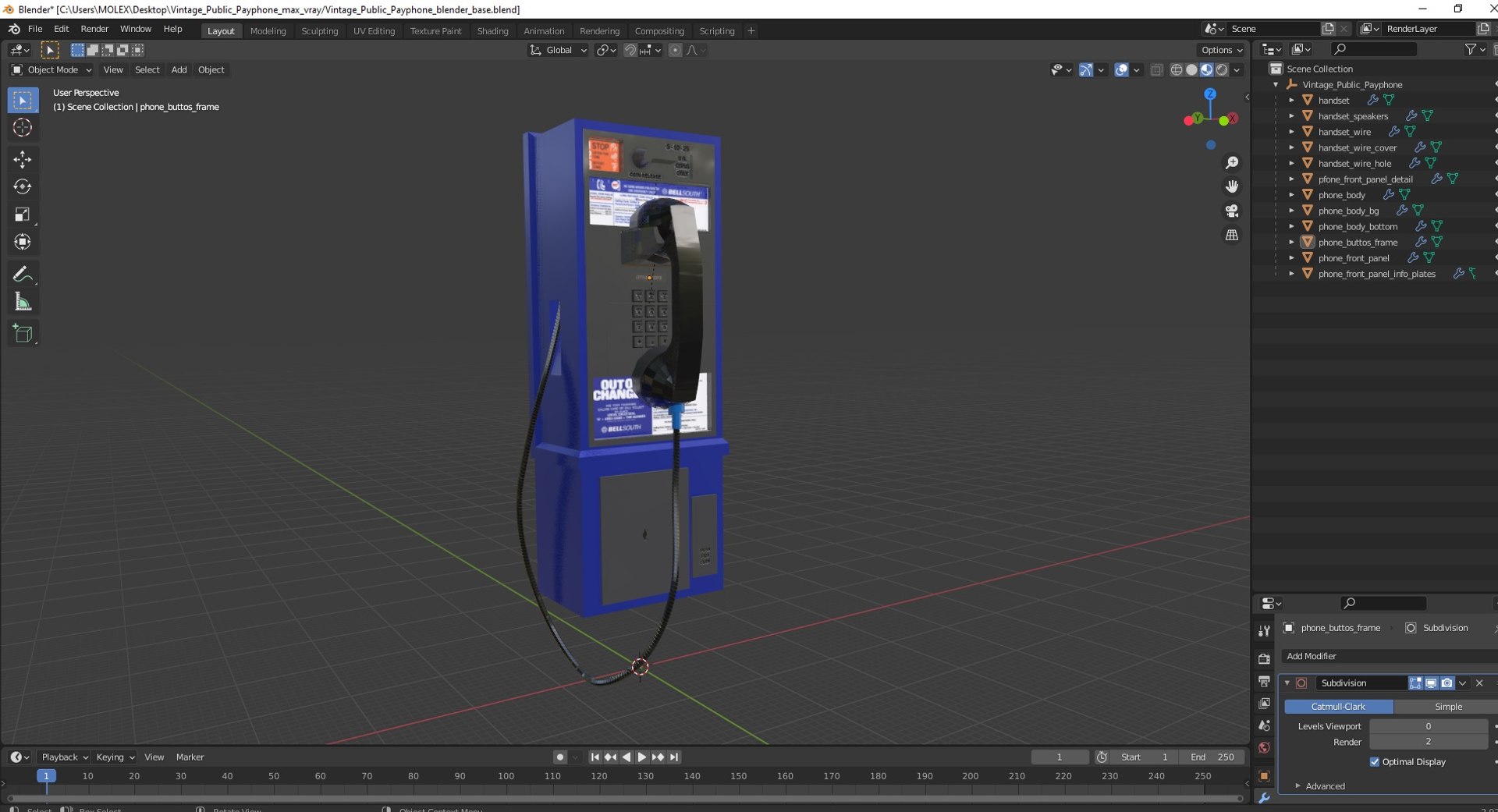The width and height of the screenshot is (1498, 812).
Task: Open the viewport Add menu
Action: [179, 70]
